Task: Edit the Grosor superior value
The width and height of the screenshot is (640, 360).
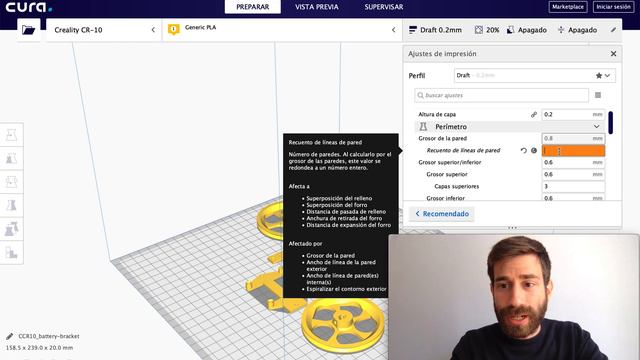Action: pyautogui.click(x=573, y=174)
